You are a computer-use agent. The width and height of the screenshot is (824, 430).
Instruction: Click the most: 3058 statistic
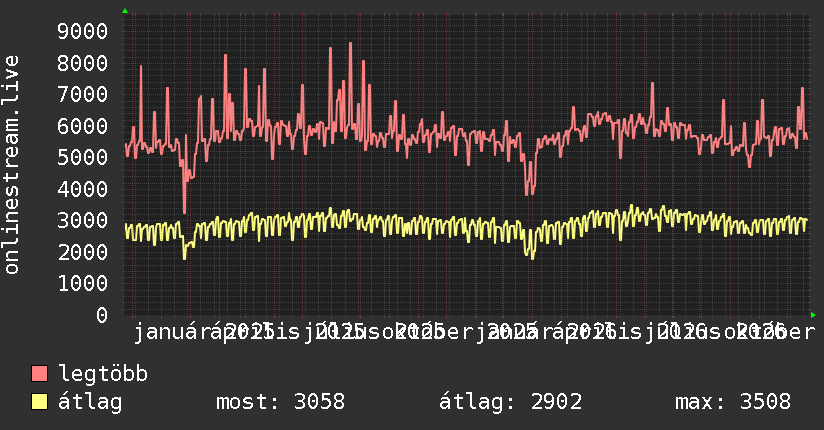281,402
